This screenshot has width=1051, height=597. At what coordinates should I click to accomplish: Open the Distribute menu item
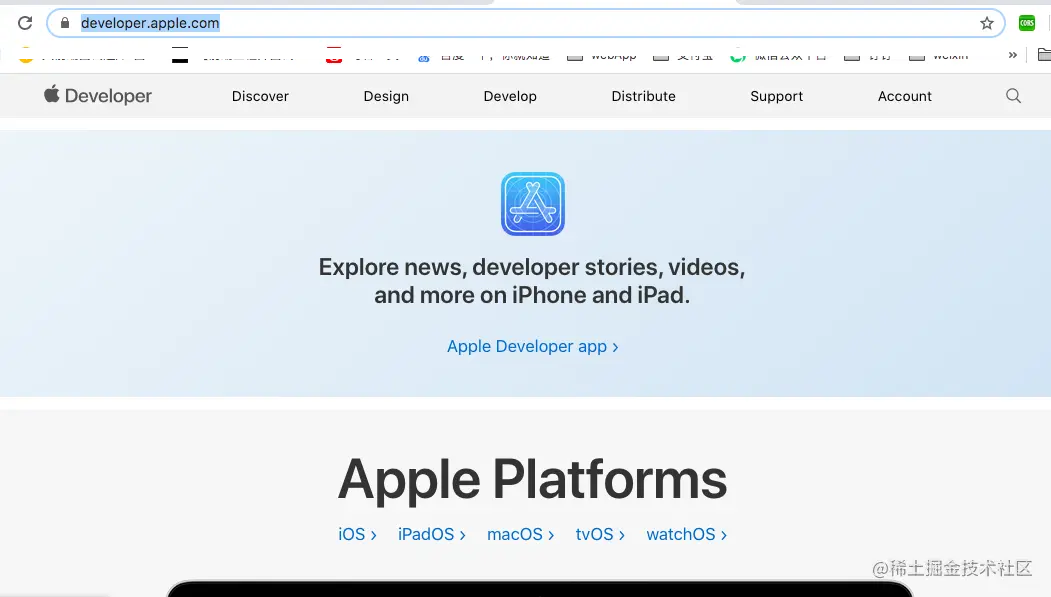[643, 96]
